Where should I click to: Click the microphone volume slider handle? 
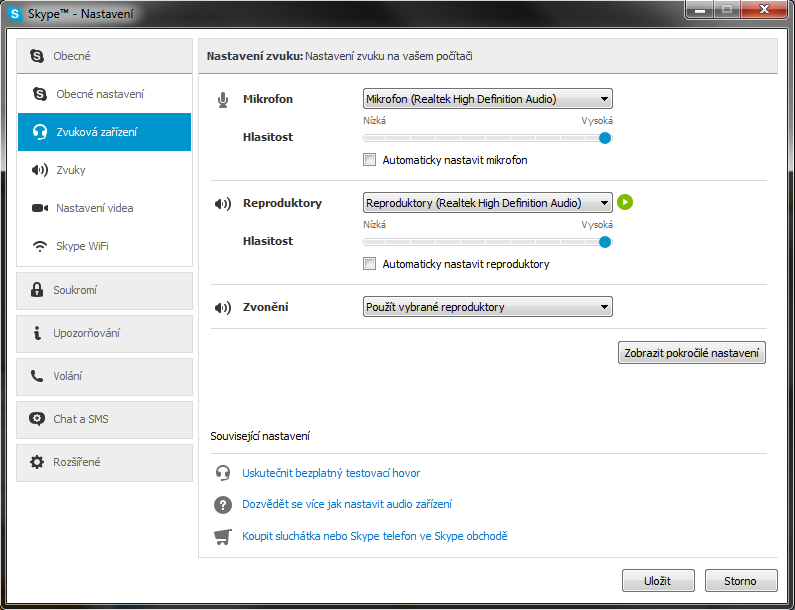click(605, 138)
